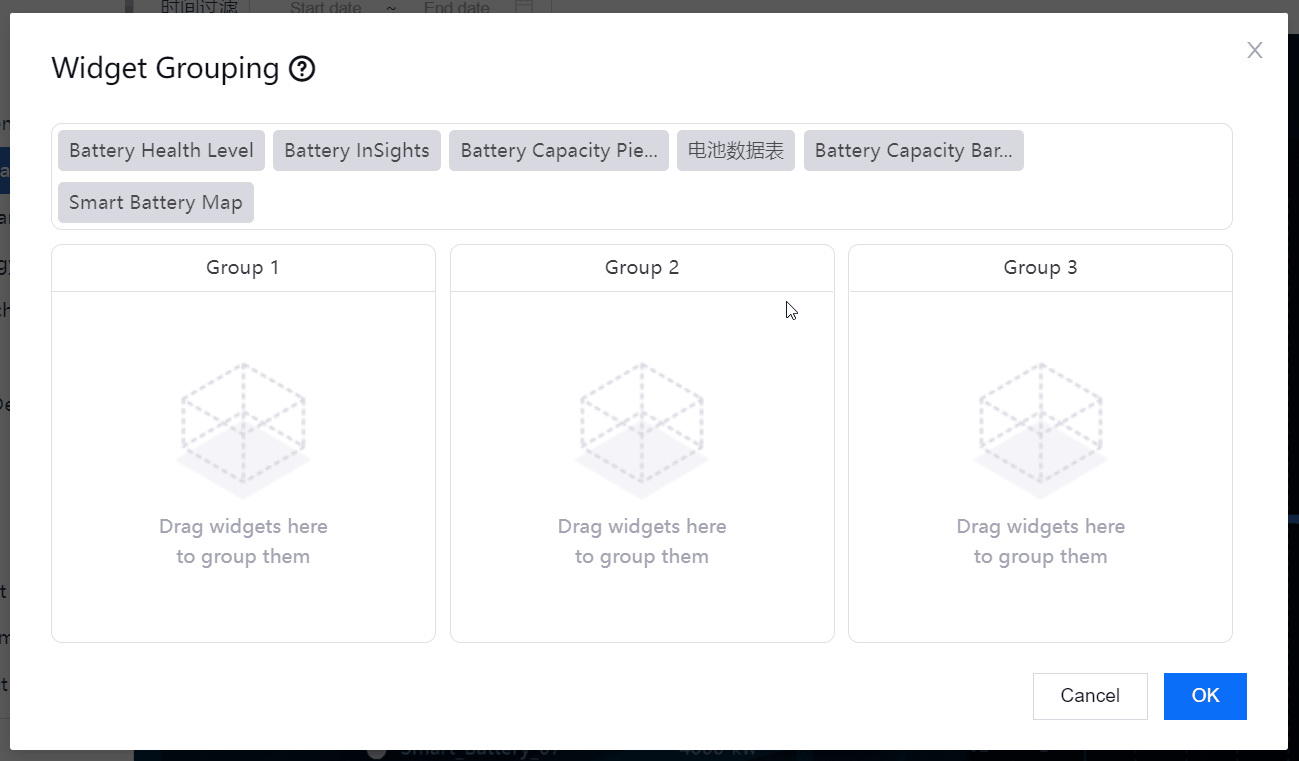Click the Widget Grouping dialog title
1299x761 pixels.
click(165, 69)
